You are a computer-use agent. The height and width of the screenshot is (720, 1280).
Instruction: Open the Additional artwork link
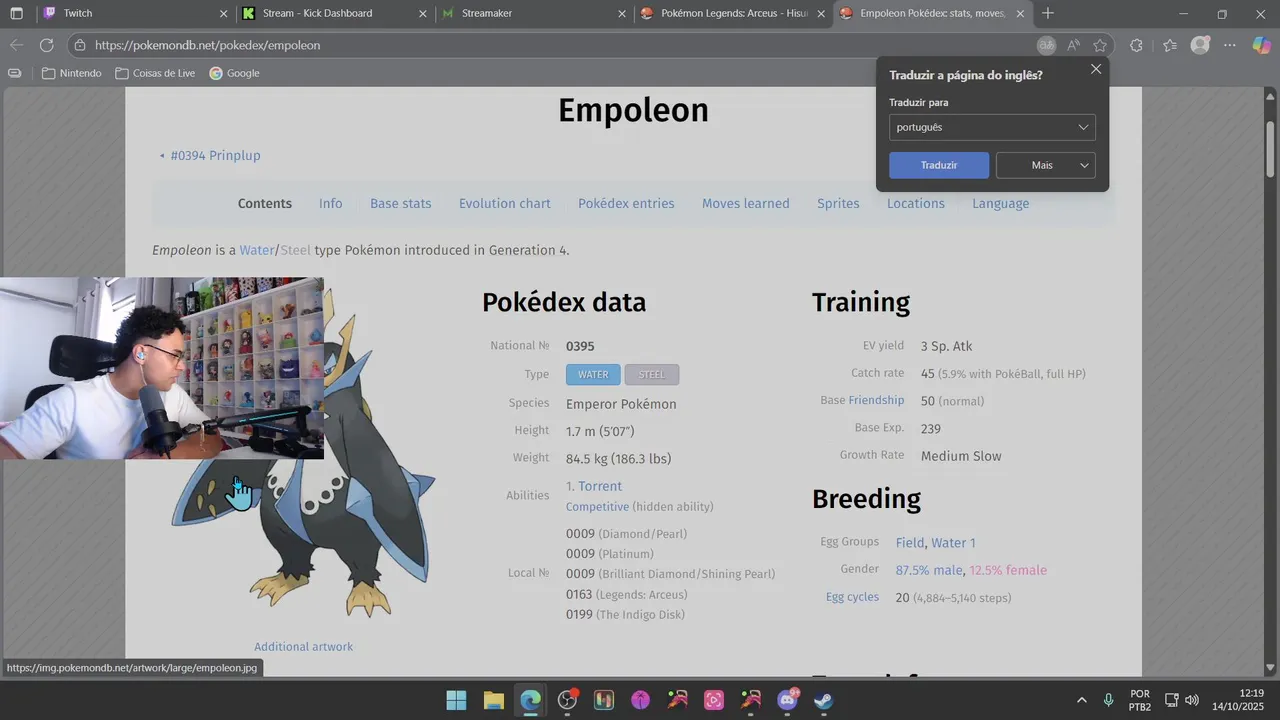pos(303,647)
